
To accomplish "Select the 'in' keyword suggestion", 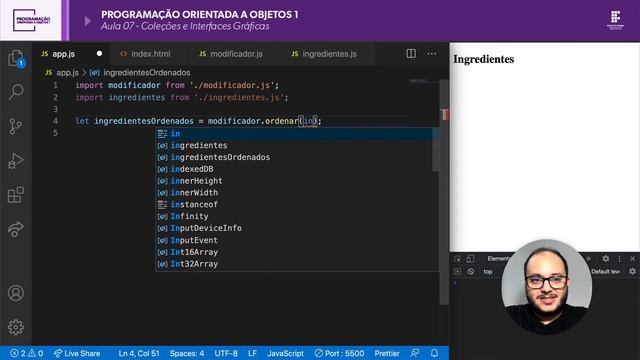I will (294, 133).
